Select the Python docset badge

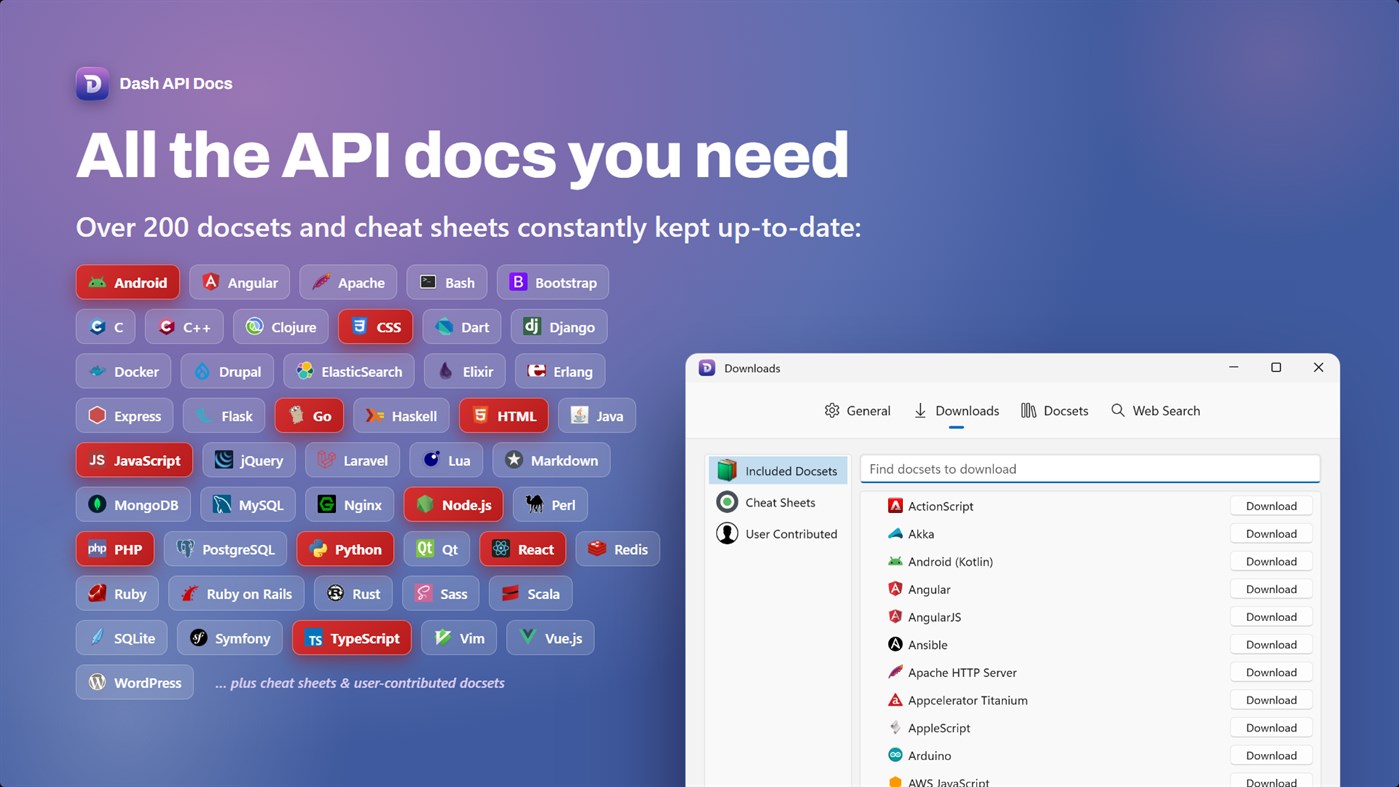pyautogui.click(x=346, y=549)
